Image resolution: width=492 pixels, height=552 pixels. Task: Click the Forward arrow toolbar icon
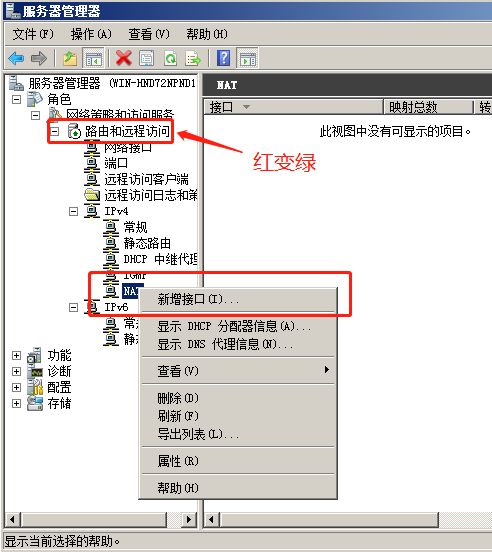(39, 58)
